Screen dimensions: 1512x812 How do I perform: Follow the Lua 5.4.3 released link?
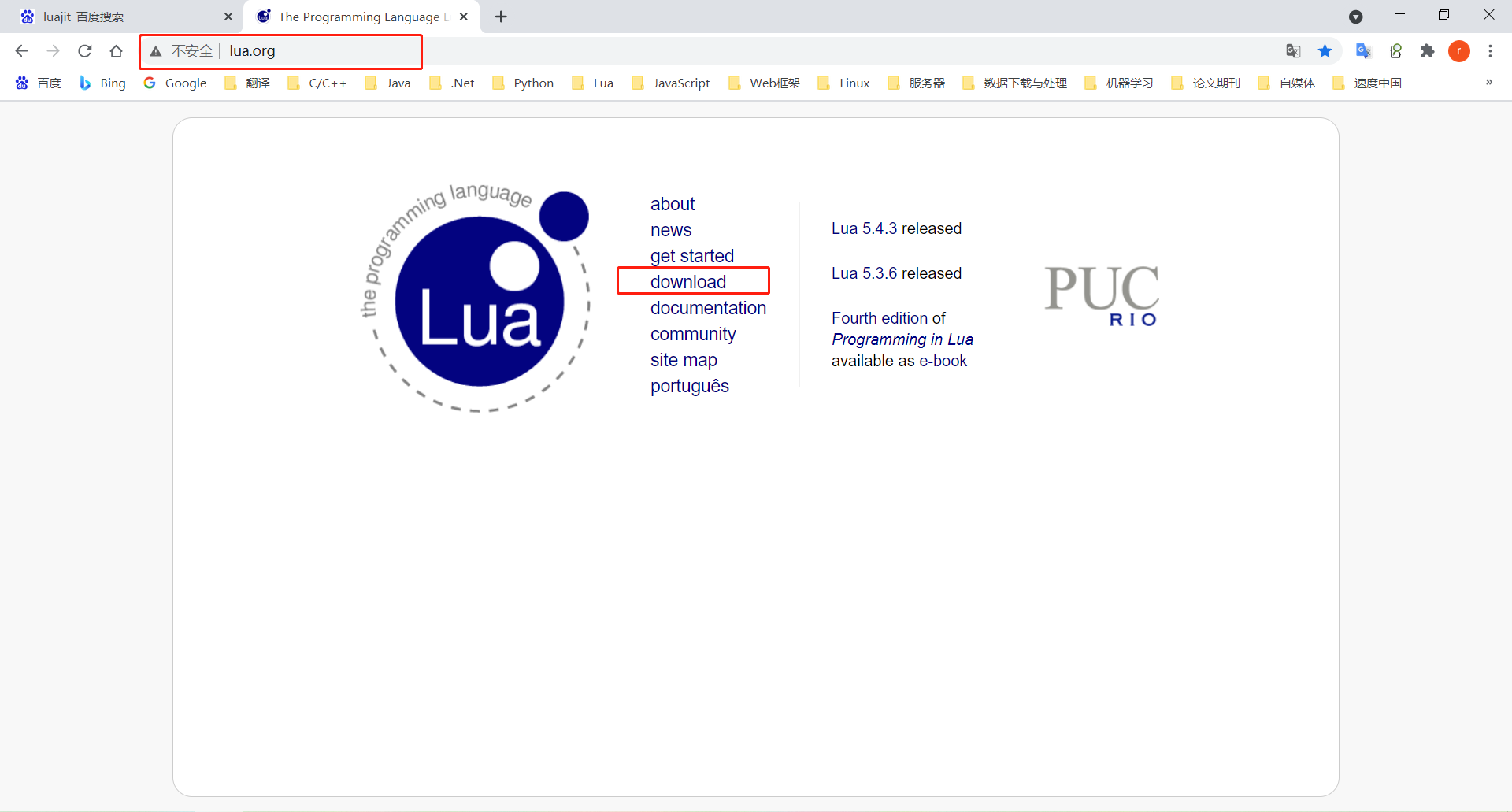[896, 228]
